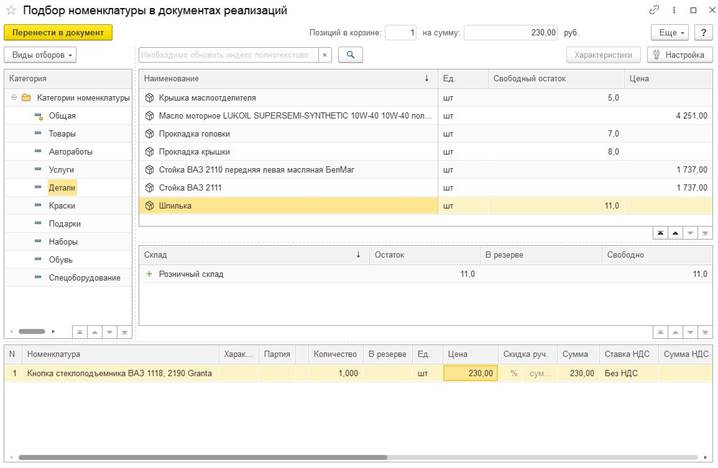Click the box icon beside Прокладка головки
Viewport: 718px width, 468px height.
click(x=149, y=134)
